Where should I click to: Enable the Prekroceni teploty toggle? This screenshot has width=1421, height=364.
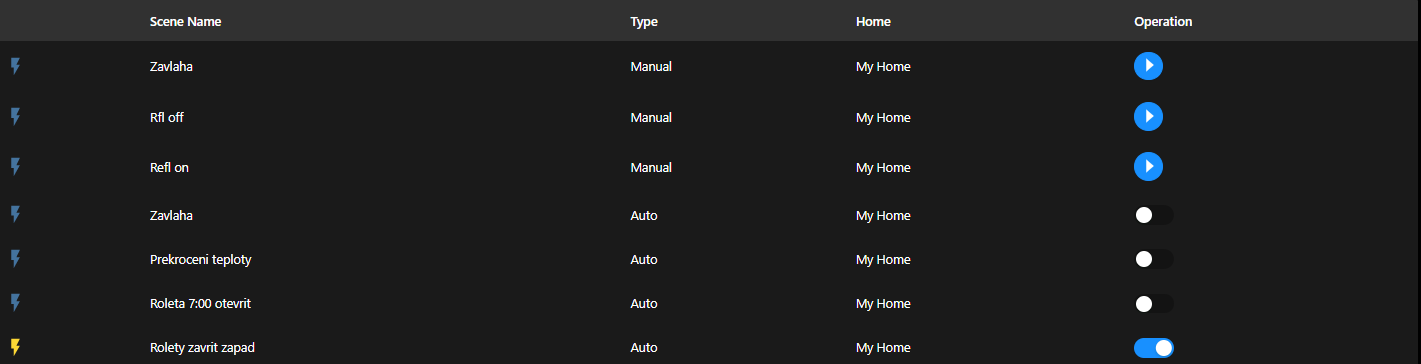pos(1154,259)
